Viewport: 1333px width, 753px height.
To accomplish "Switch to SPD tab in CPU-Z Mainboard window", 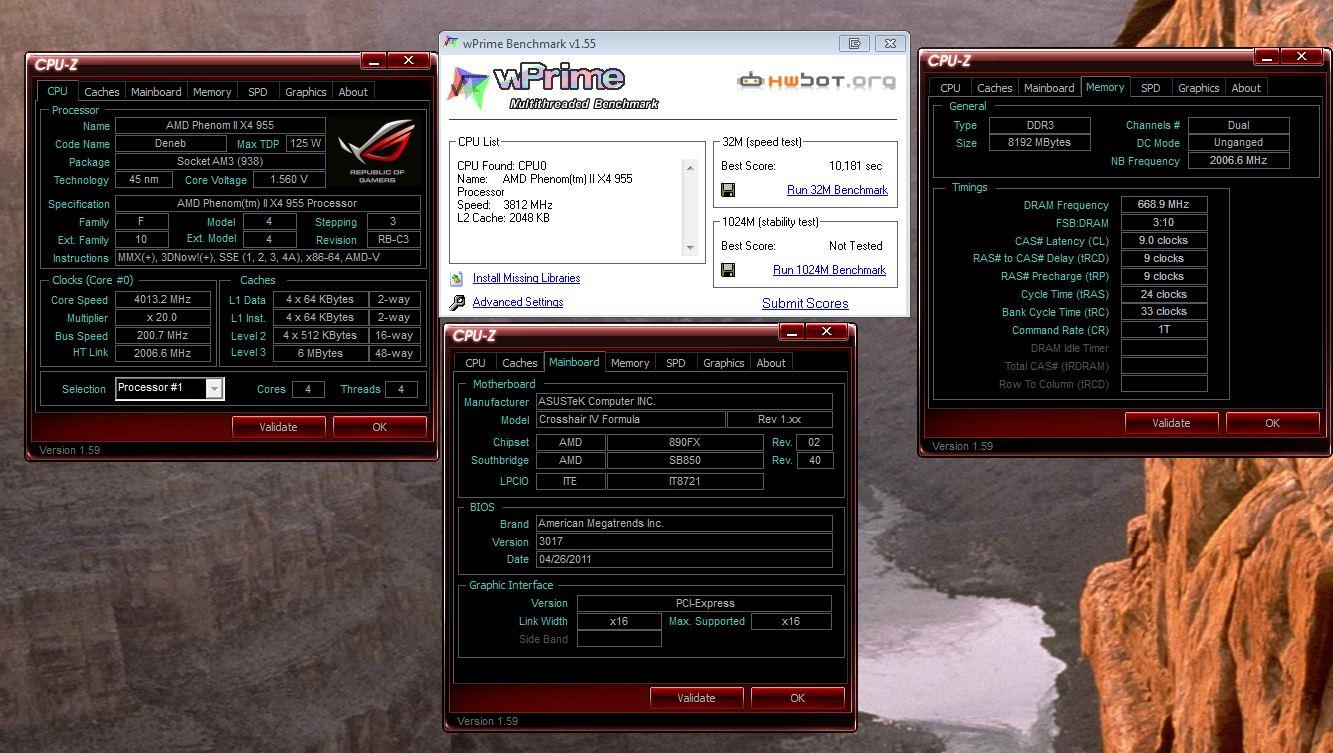I will coord(676,363).
